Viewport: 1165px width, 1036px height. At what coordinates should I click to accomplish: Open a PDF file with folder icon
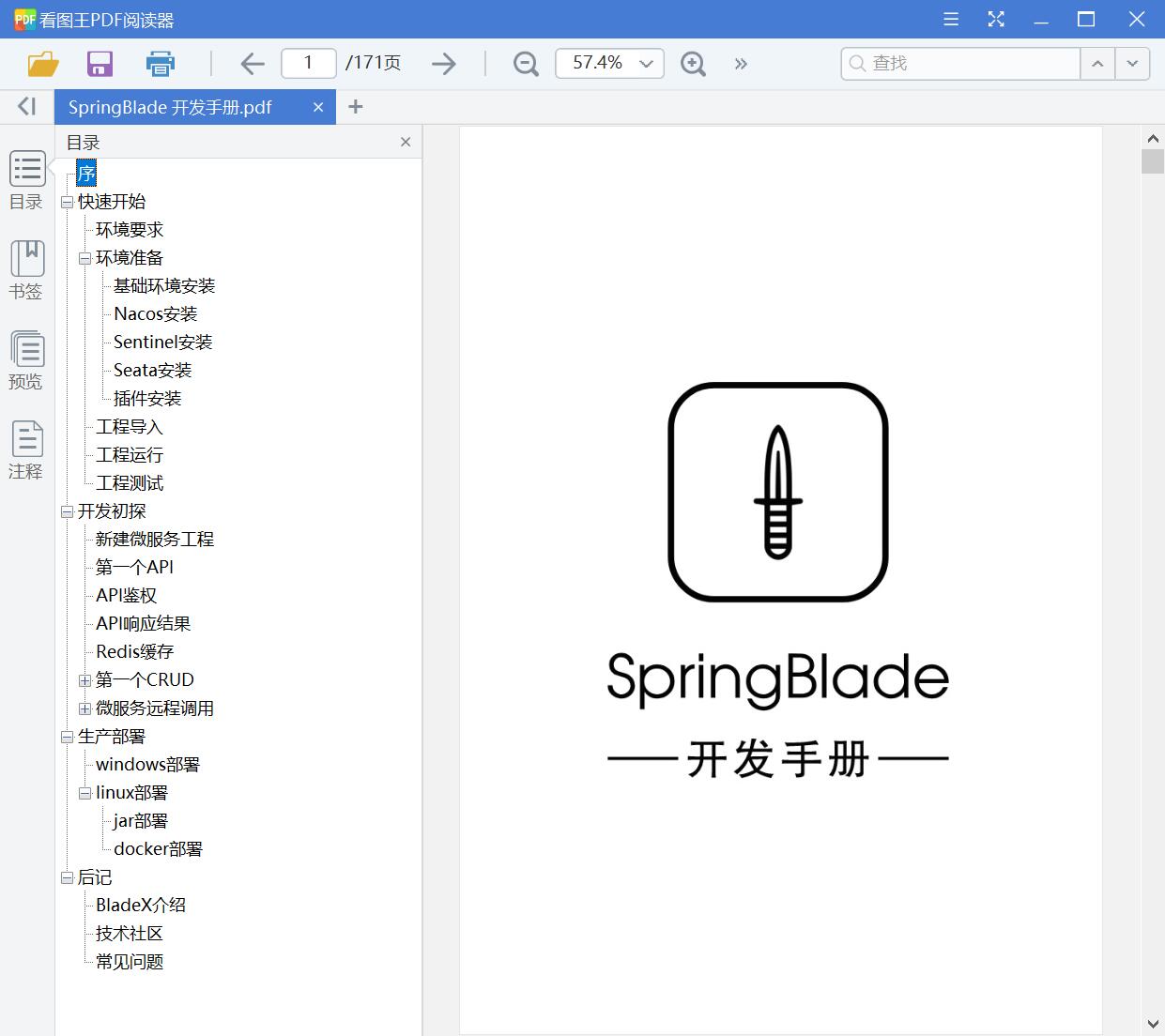[x=43, y=64]
